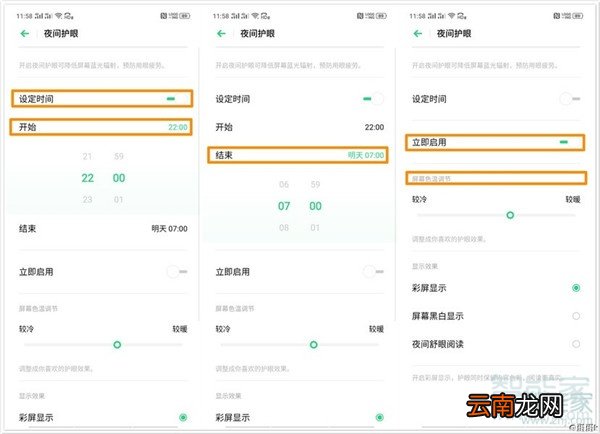Pick minute 01 in left time picker
The height and width of the screenshot is (434, 600).
pos(119,199)
